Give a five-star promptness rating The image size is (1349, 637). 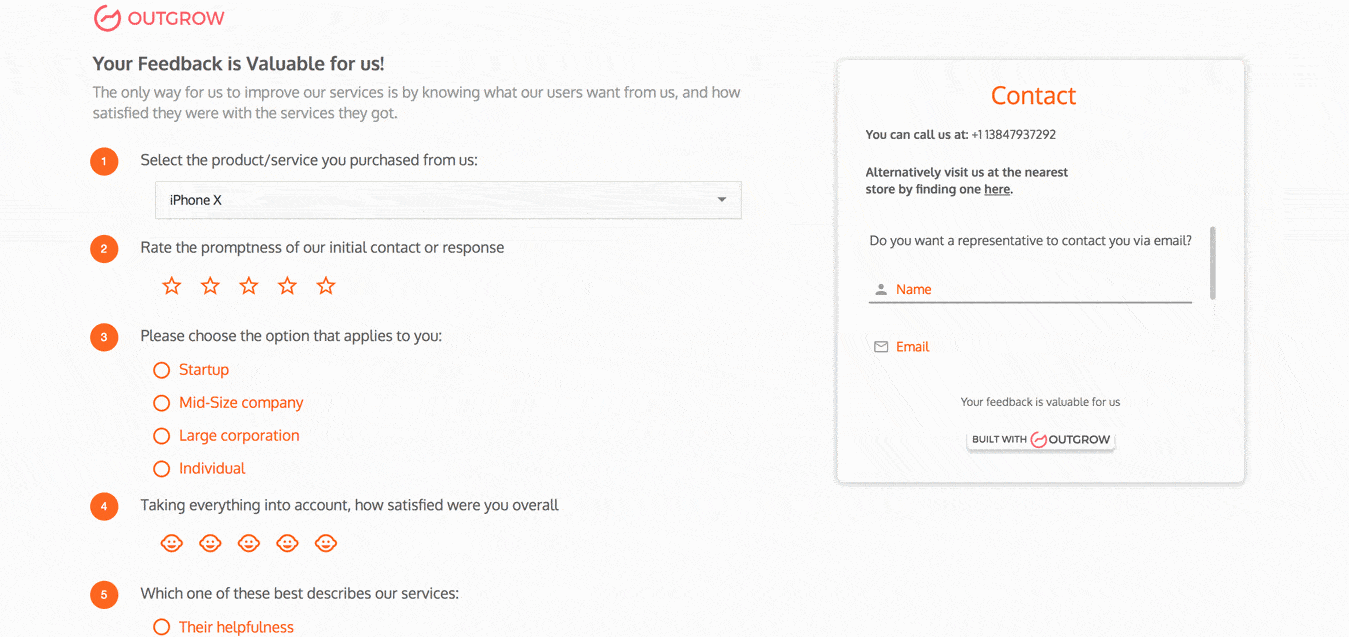tap(326, 286)
